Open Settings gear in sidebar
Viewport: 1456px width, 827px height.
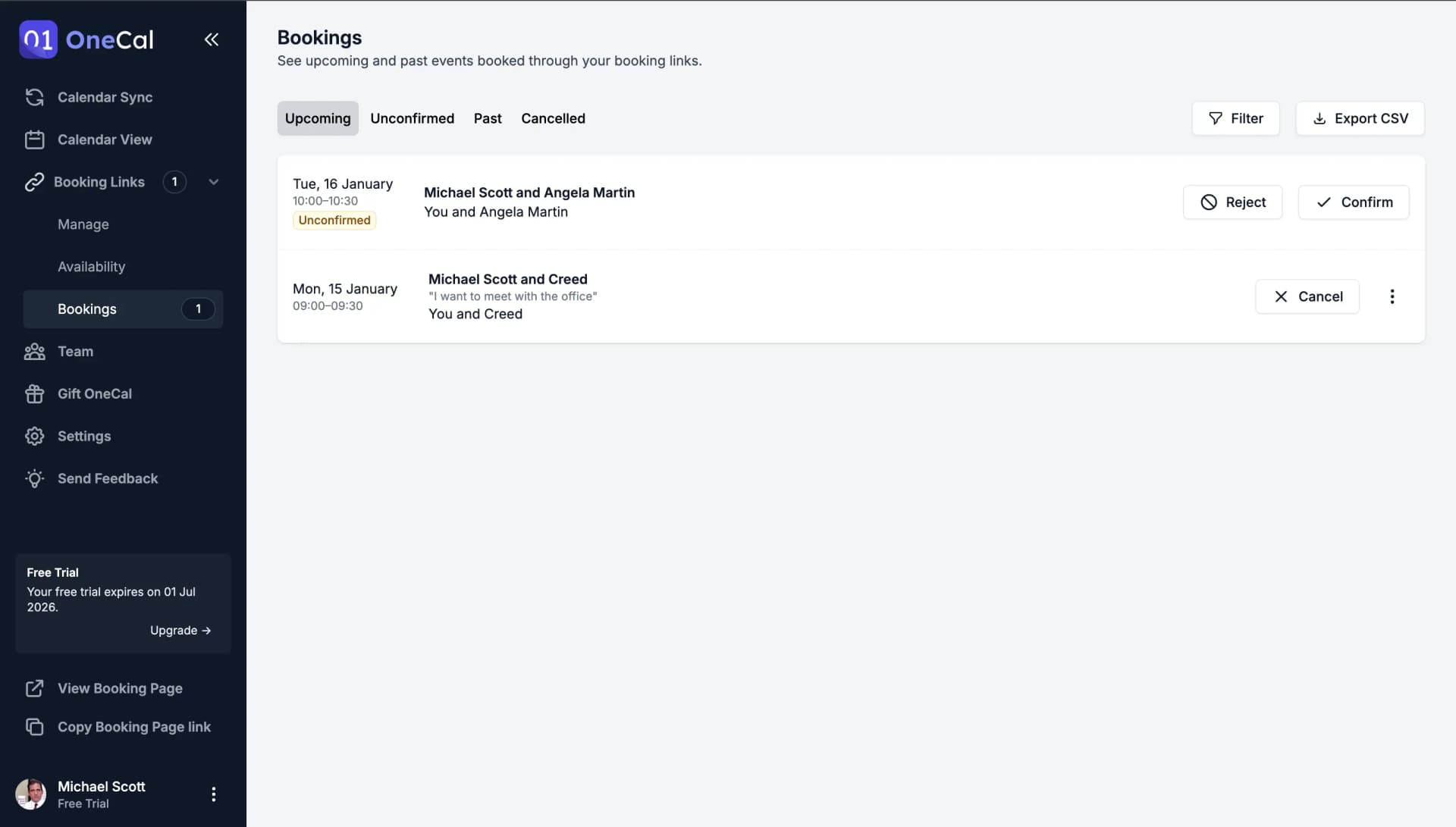tap(35, 437)
